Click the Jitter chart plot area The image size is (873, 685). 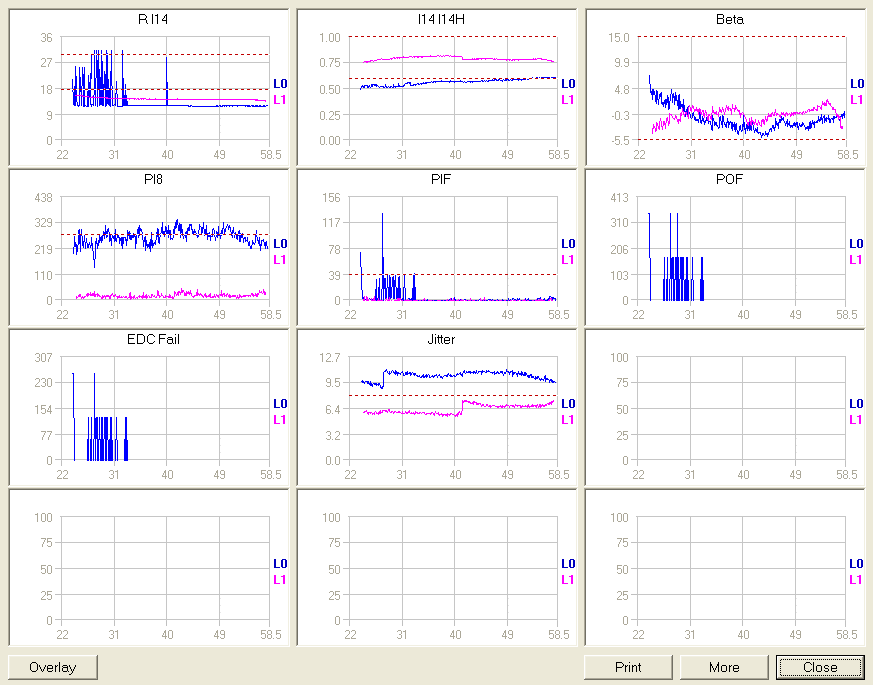tap(453, 409)
